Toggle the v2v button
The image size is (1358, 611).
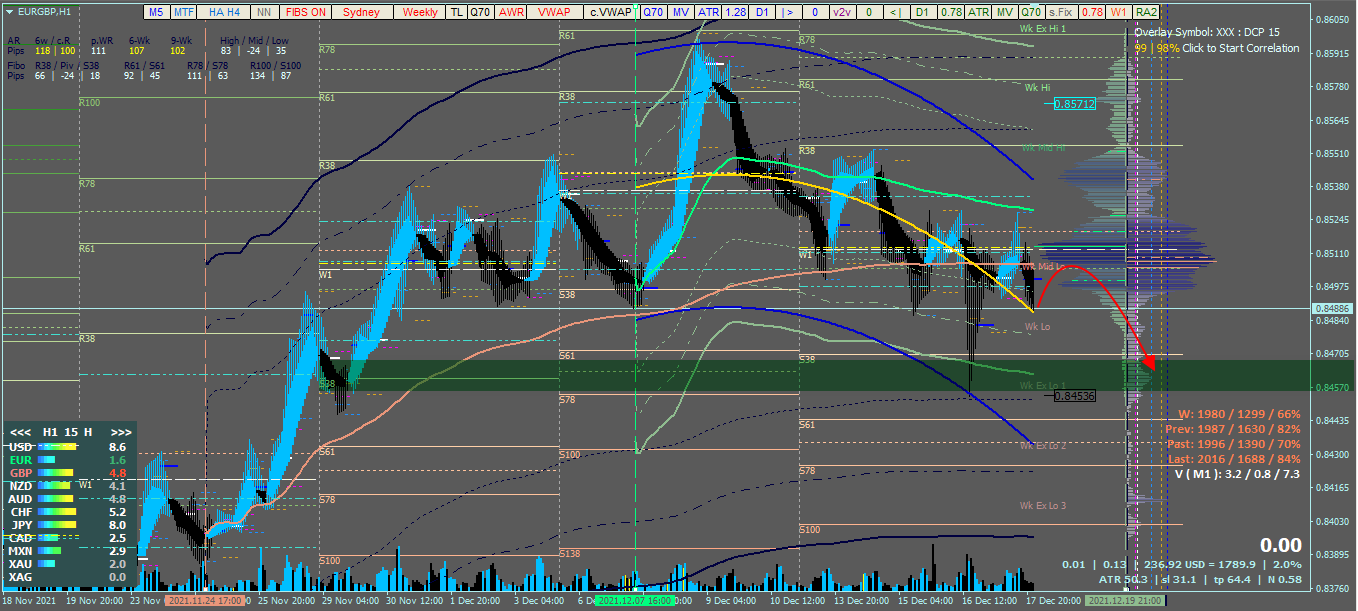tap(842, 12)
